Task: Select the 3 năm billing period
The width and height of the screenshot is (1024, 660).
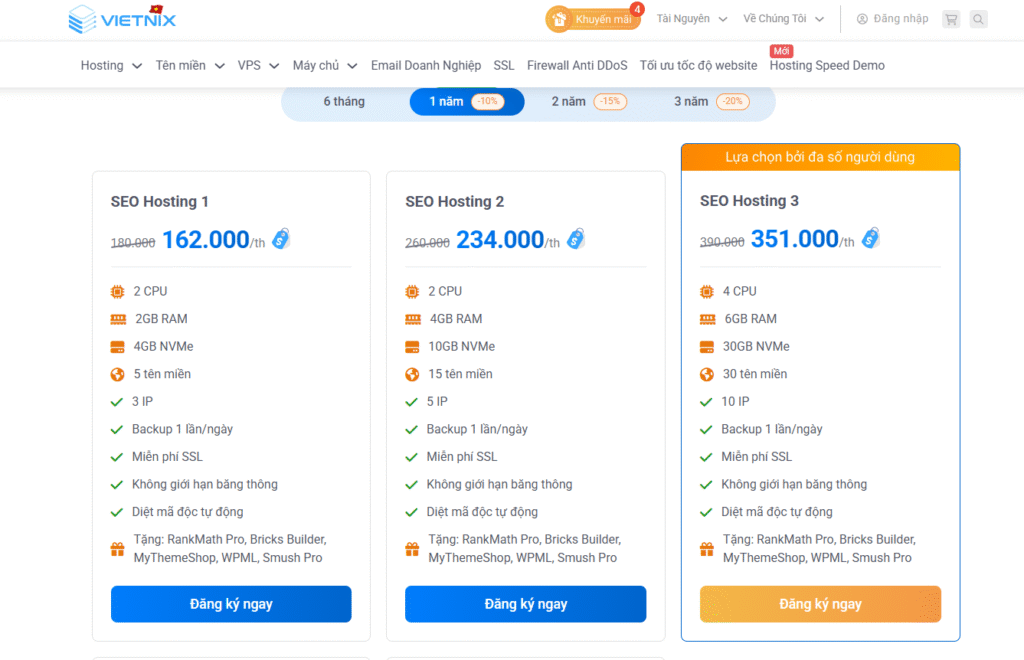Action: pos(710,102)
